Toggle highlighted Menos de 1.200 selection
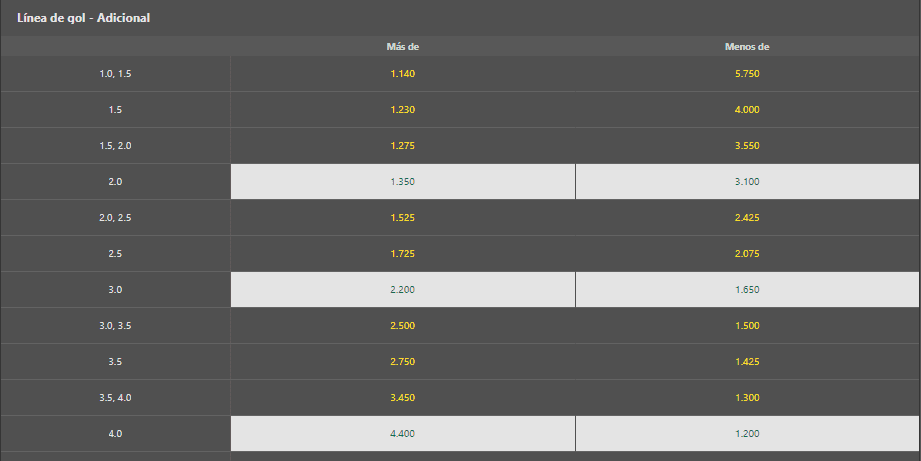This screenshot has width=921, height=461. click(747, 433)
